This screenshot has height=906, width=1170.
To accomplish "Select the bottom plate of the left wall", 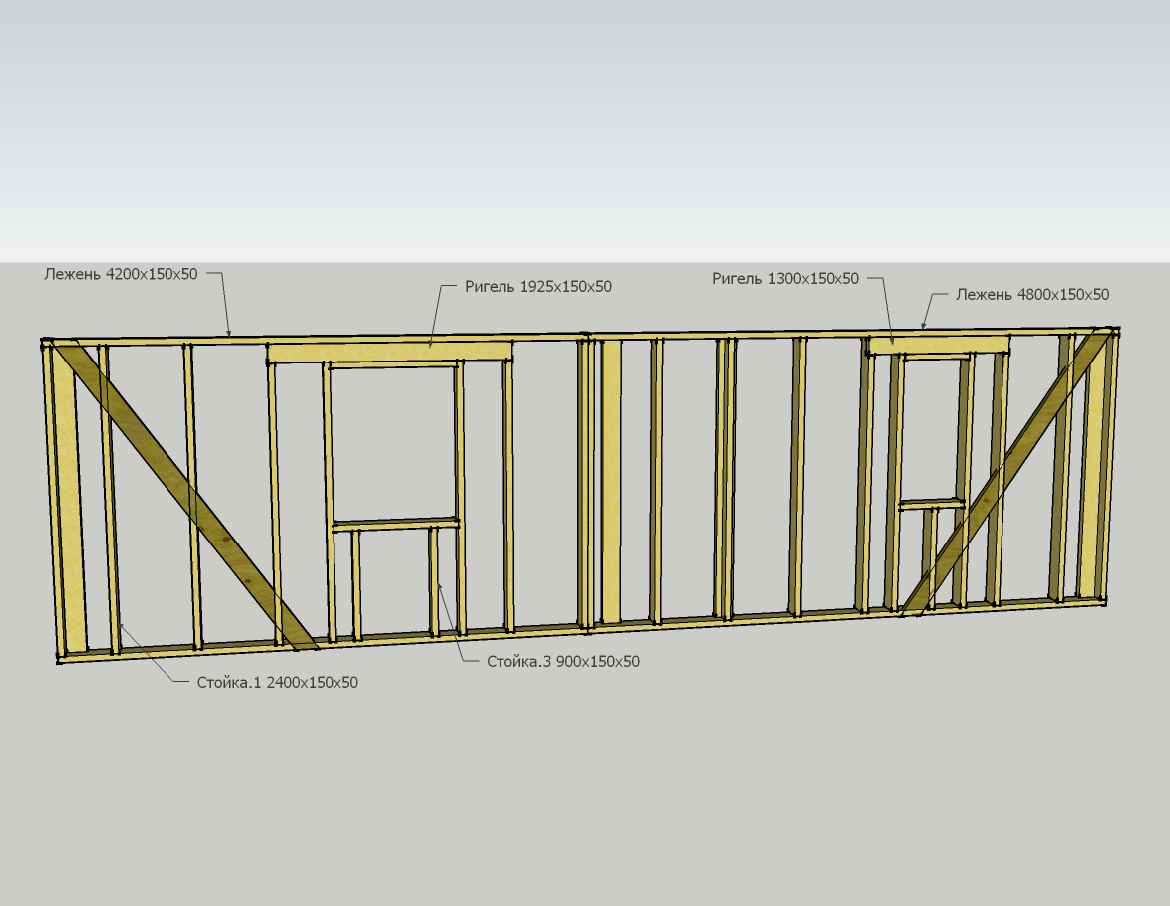I will 320,642.
